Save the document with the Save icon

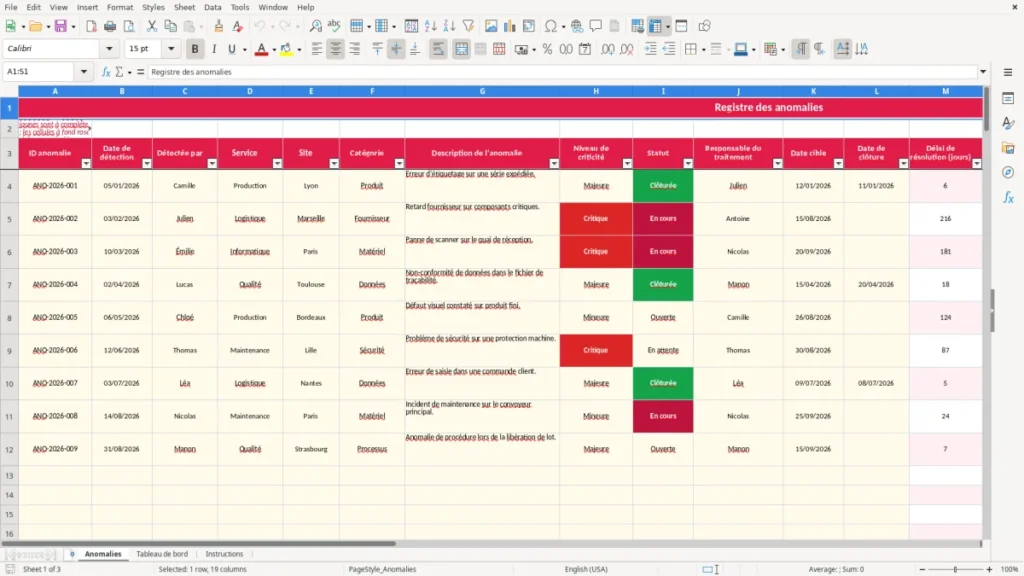(x=61, y=26)
